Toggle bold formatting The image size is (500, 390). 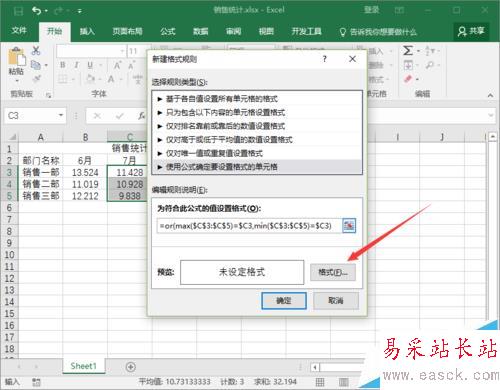coord(63,65)
